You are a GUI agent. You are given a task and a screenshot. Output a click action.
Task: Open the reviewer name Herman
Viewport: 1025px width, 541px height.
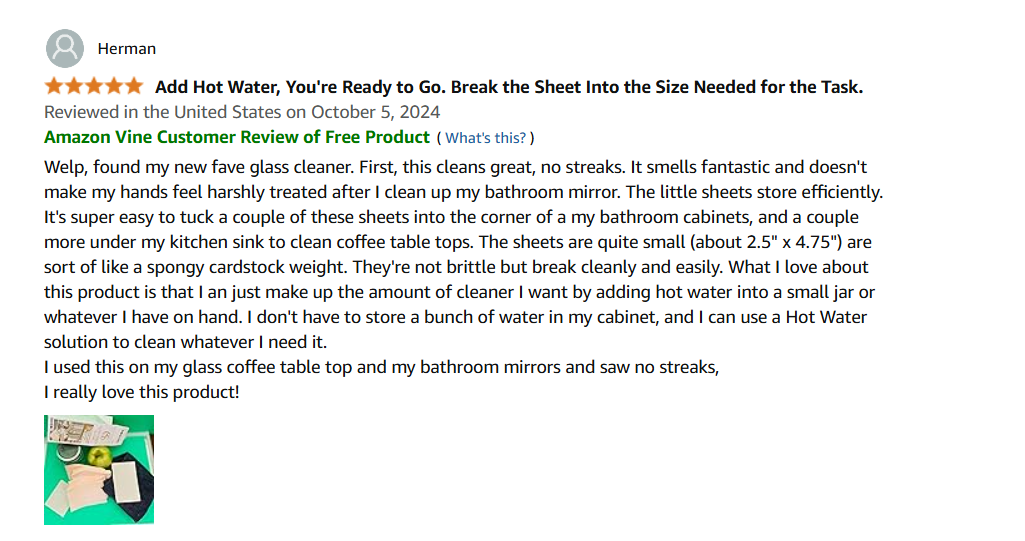point(127,49)
